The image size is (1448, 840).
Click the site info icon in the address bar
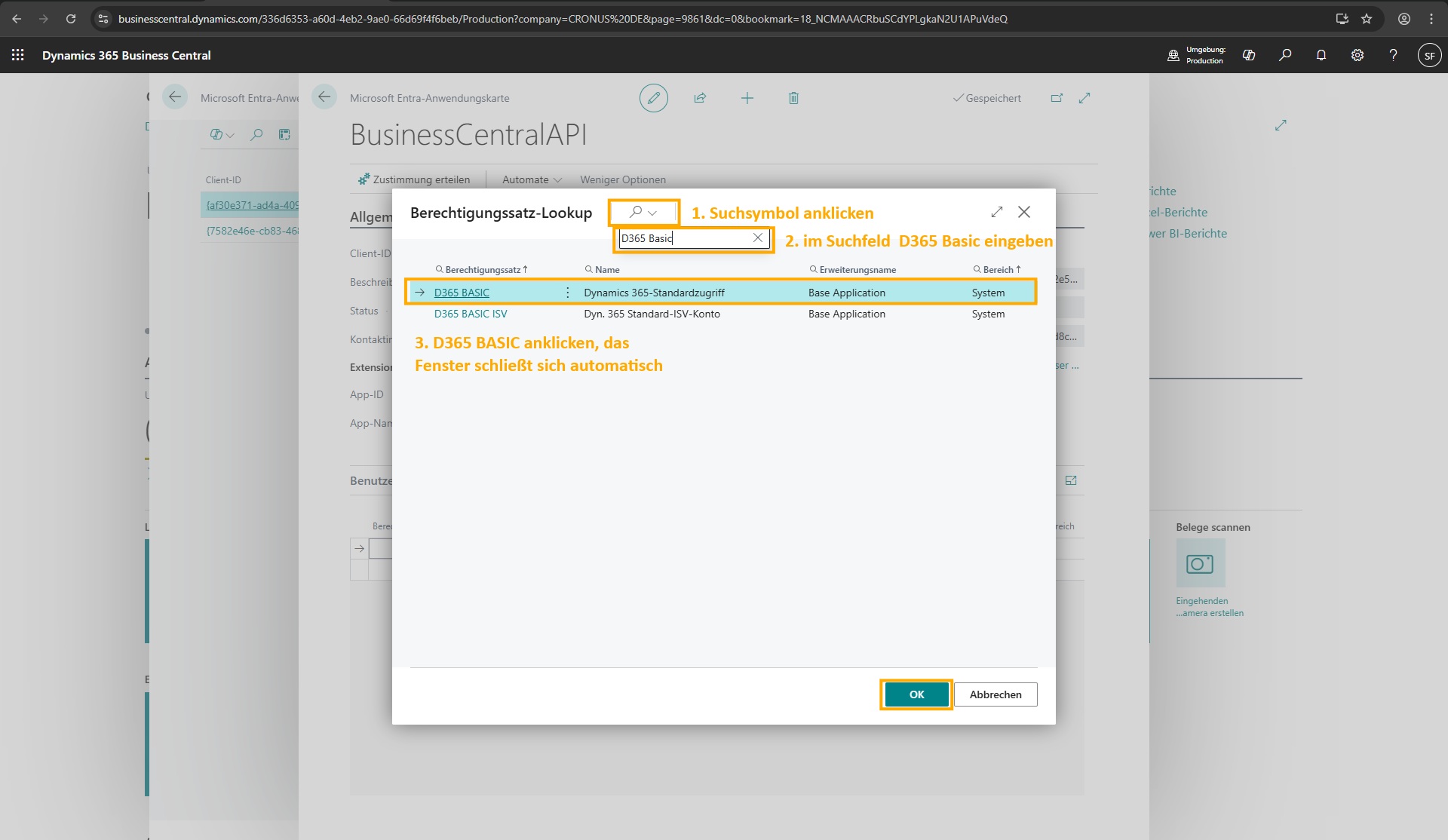point(103,19)
